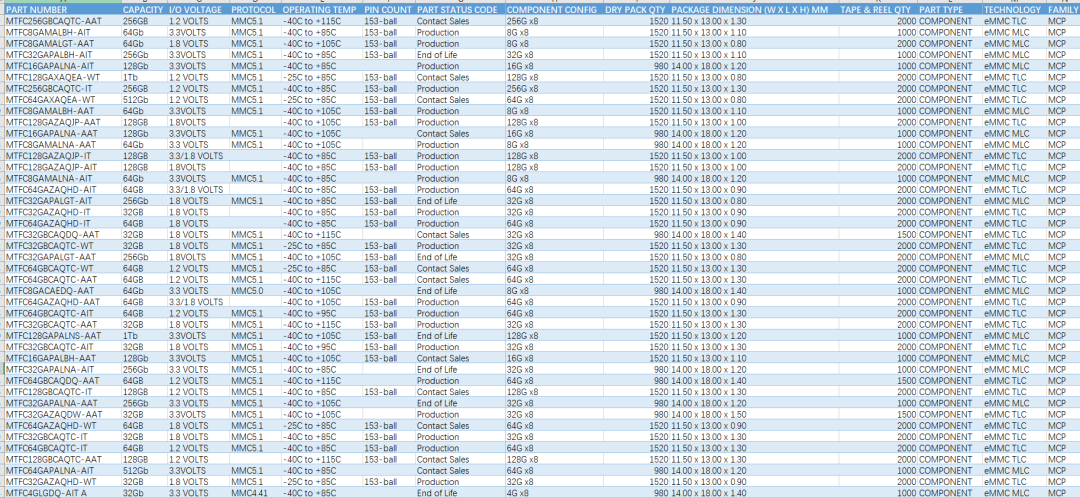The image size is (1080, 498).
Task: Select part number MTFC128GBCAQTC-AAT
Action: pos(62,459)
